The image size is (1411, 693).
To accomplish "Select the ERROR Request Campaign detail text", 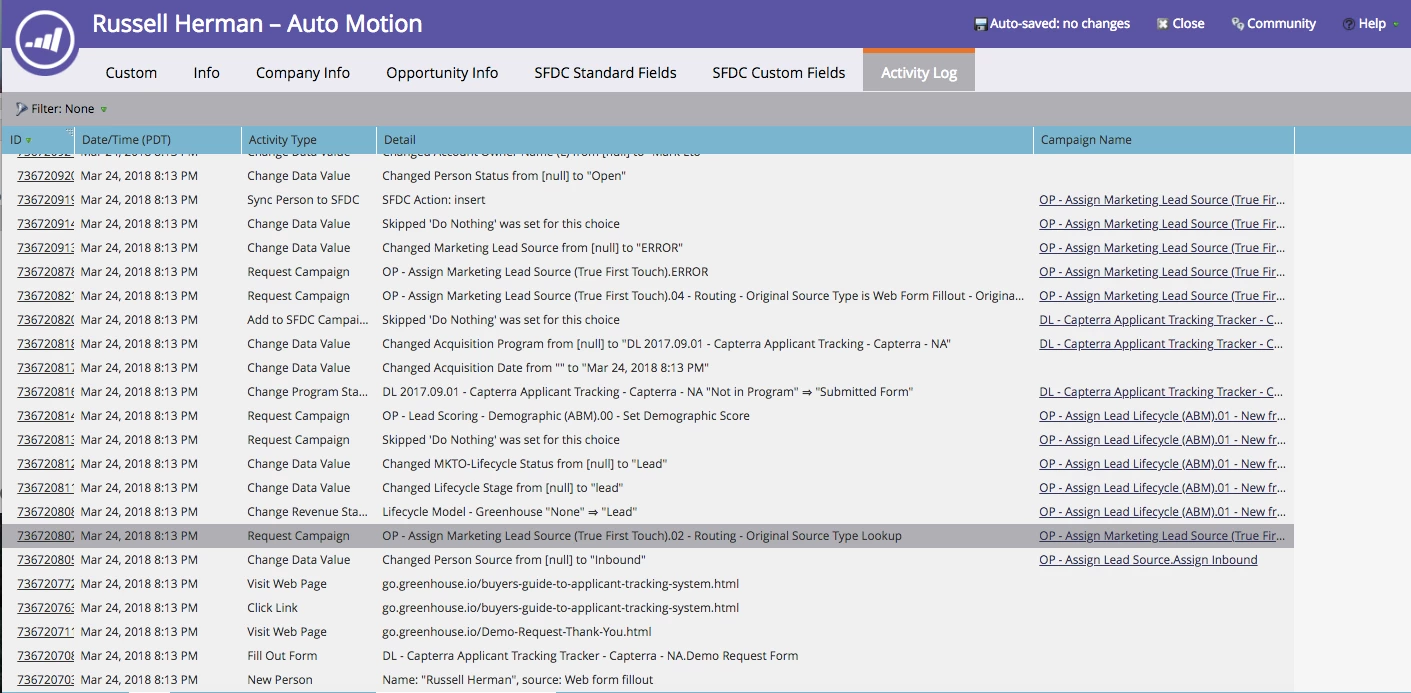I will (544, 272).
